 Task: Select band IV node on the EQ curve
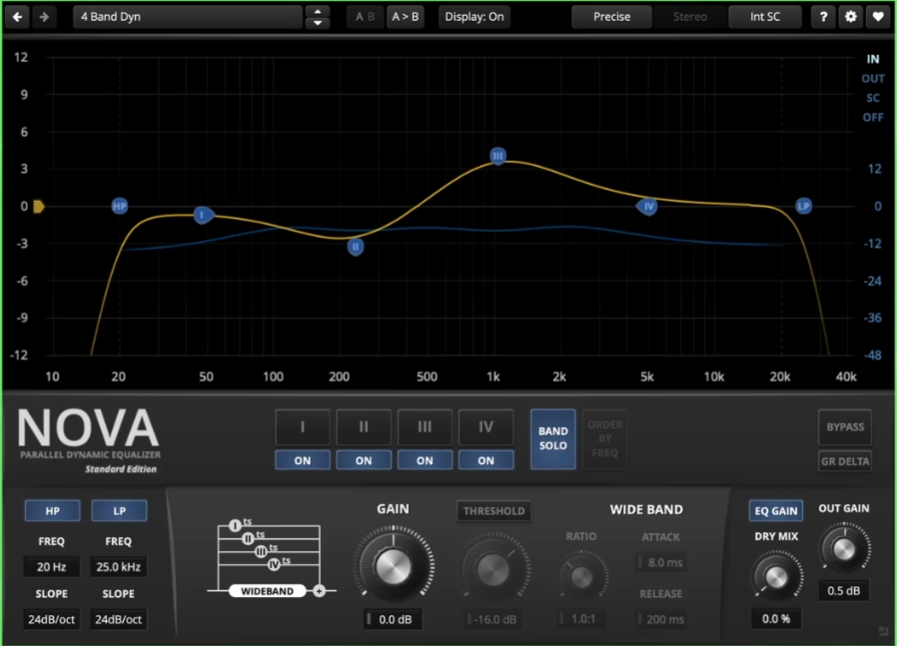tap(647, 207)
